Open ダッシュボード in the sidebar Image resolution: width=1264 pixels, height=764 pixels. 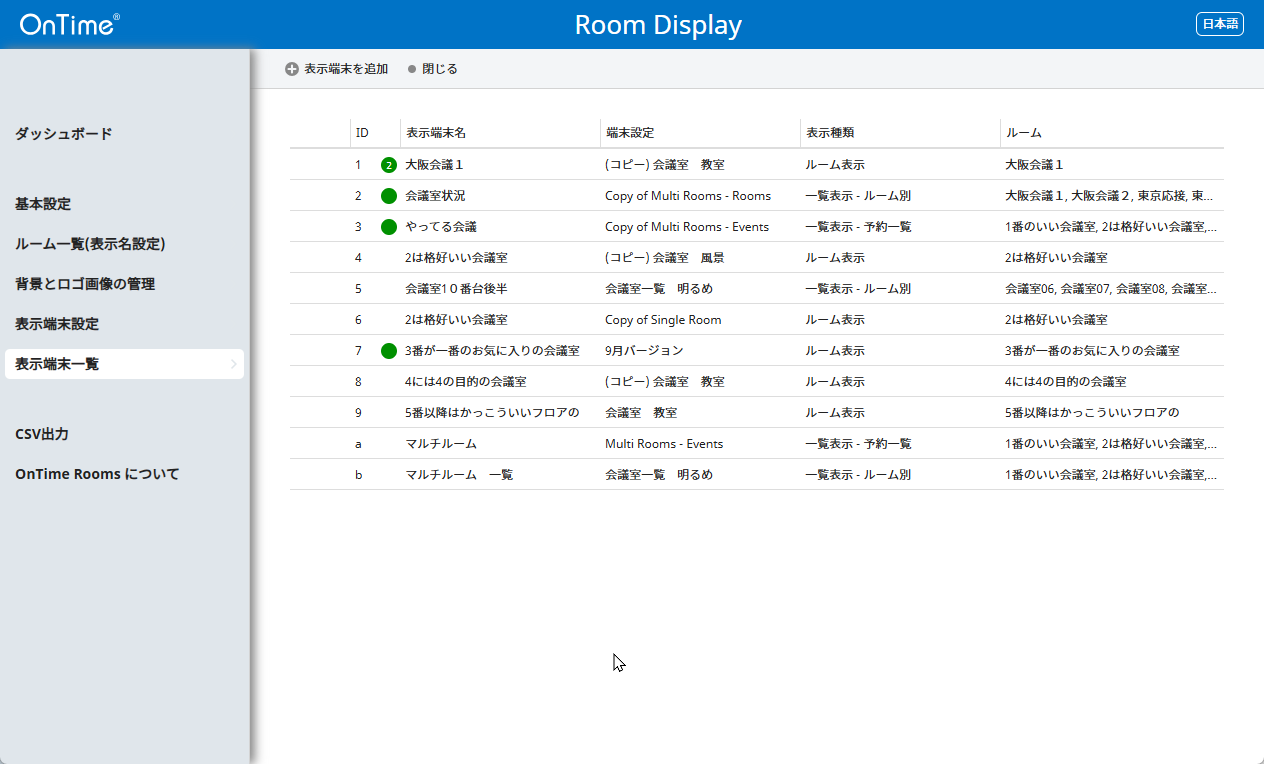click(64, 134)
